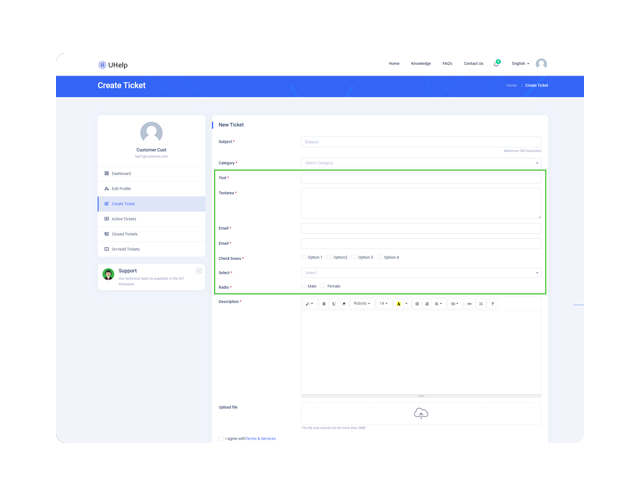
Task: Open Knowledge in top navigation
Action: [x=421, y=64]
